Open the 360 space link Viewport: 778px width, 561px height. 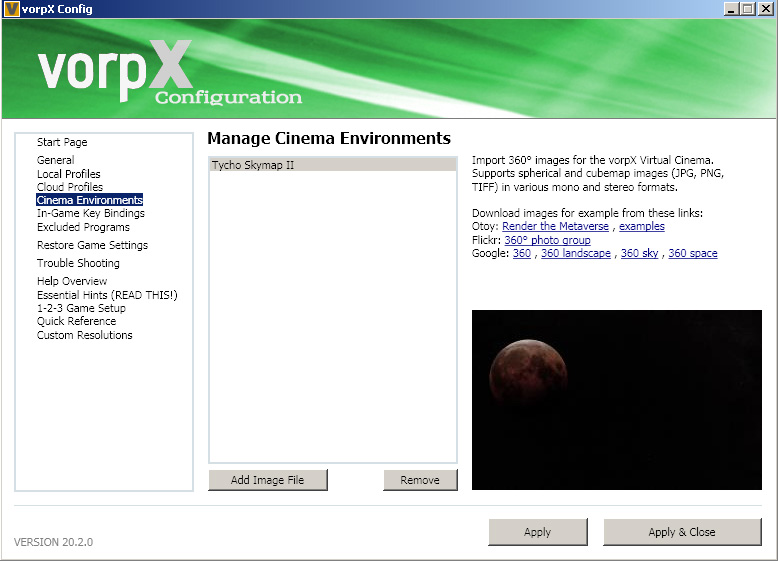click(693, 253)
